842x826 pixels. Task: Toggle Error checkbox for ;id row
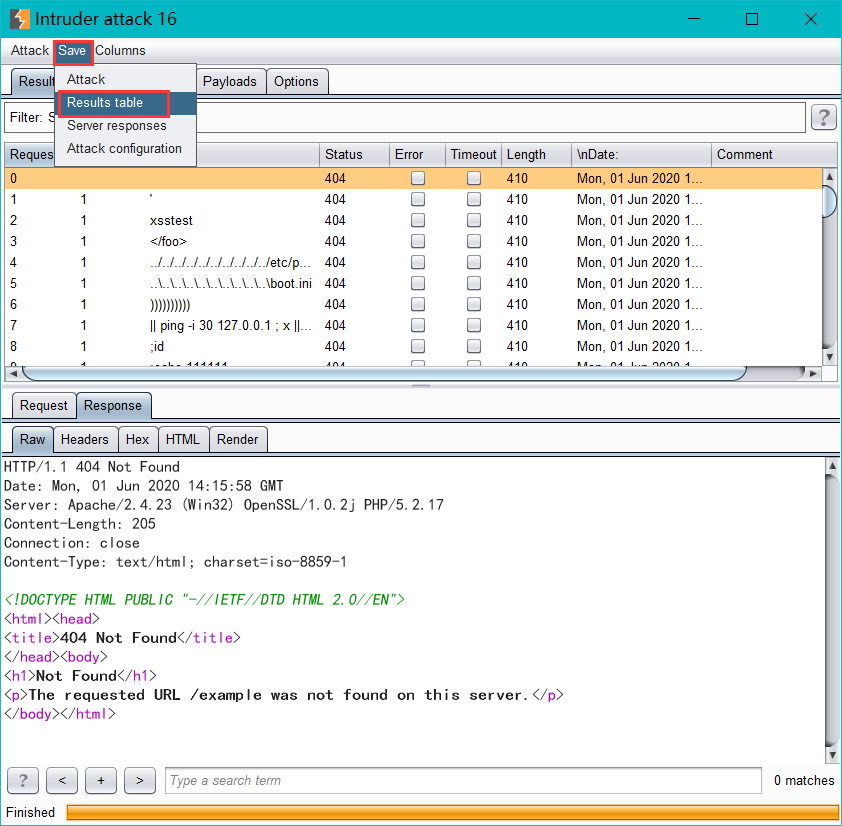tap(418, 346)
